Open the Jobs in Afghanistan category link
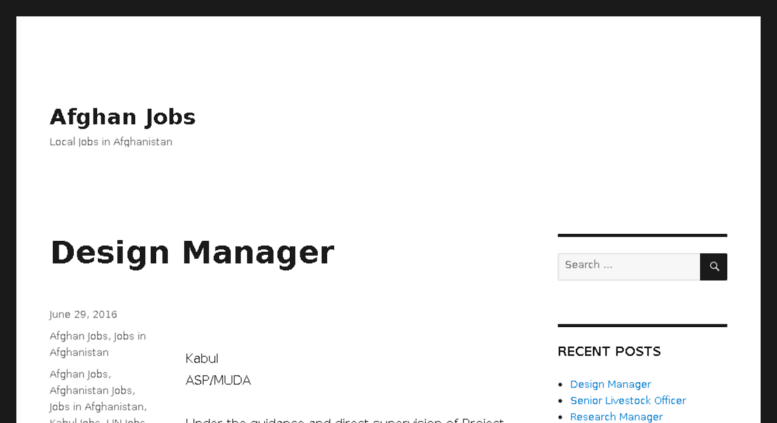 98,344
